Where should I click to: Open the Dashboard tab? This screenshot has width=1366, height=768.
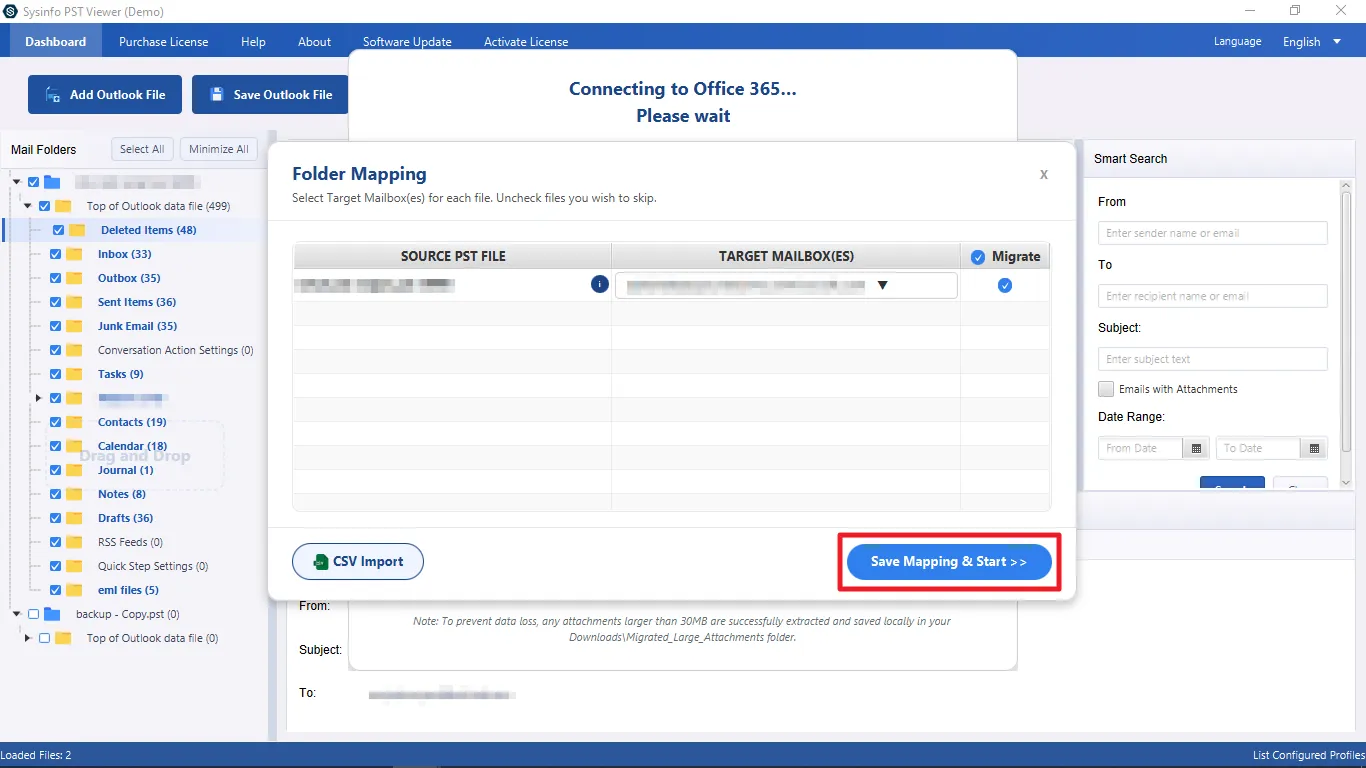[56, 42]
